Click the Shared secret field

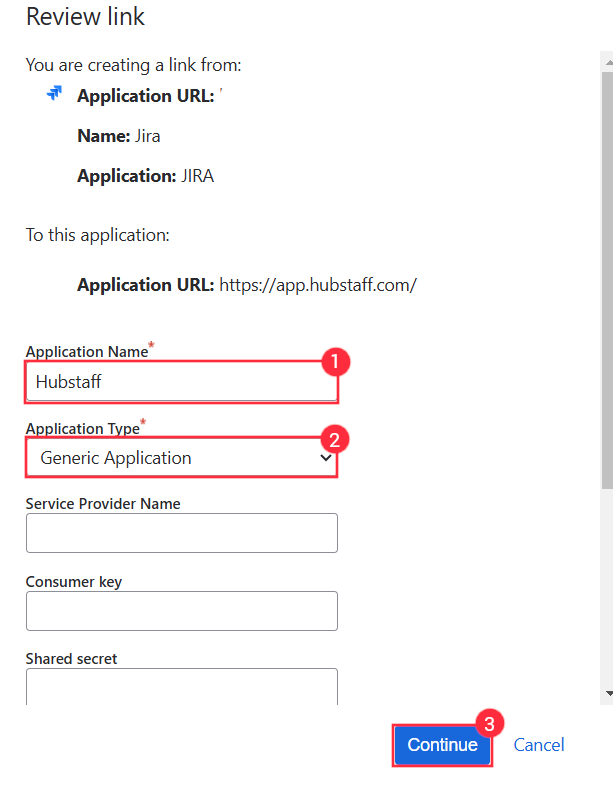point(182,686)
